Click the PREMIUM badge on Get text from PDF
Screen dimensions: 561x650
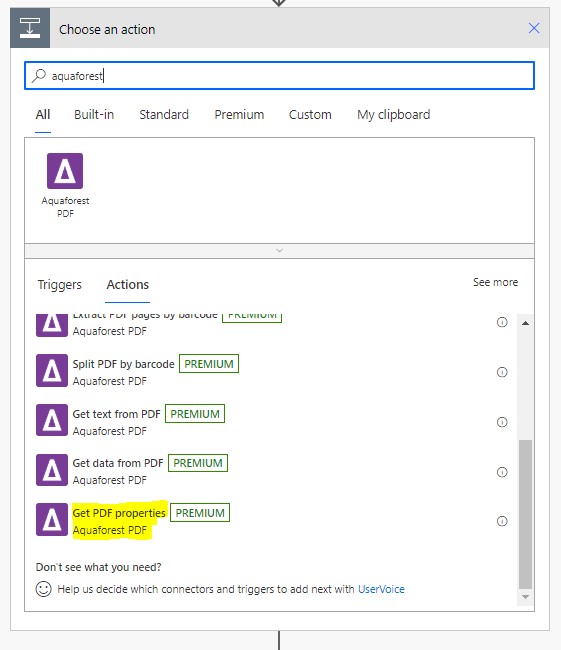click(195, 414)
